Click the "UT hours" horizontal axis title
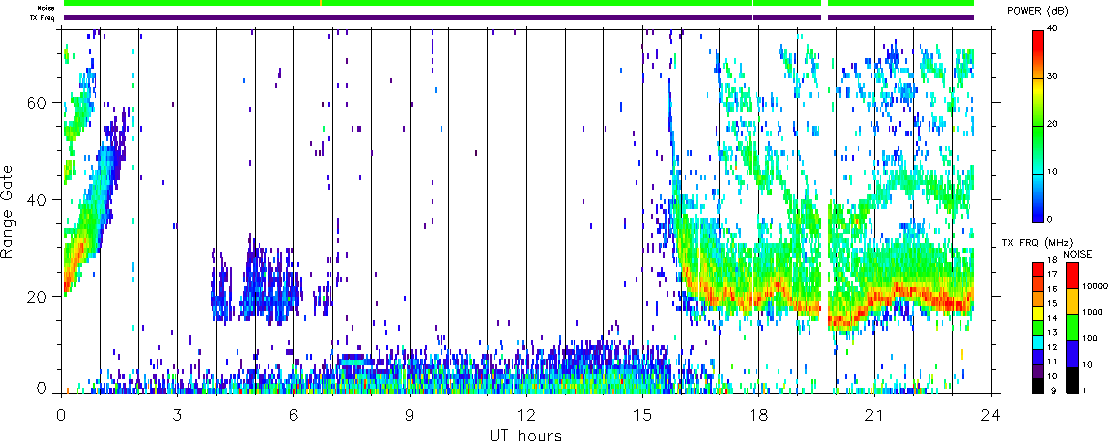This screenshot has width=1108, height=441. [526, 434]
